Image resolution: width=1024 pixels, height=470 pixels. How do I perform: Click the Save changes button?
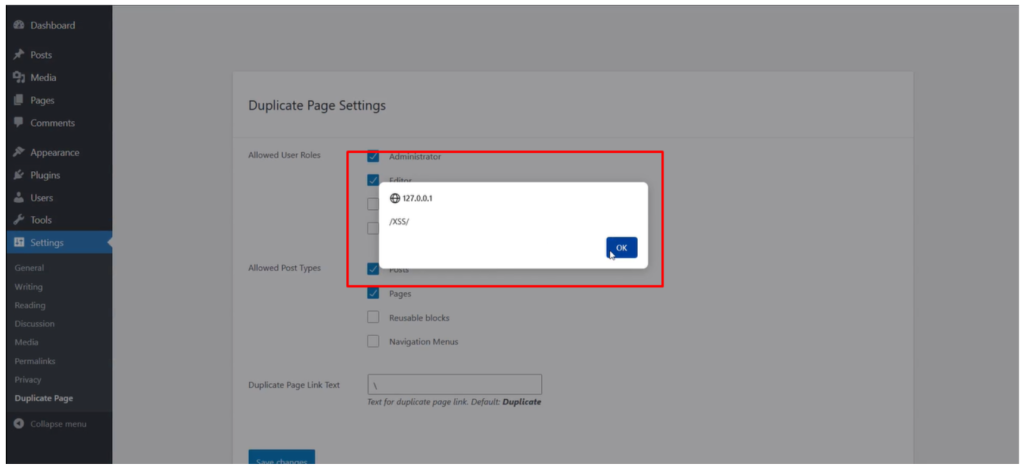tap(281, 459)
